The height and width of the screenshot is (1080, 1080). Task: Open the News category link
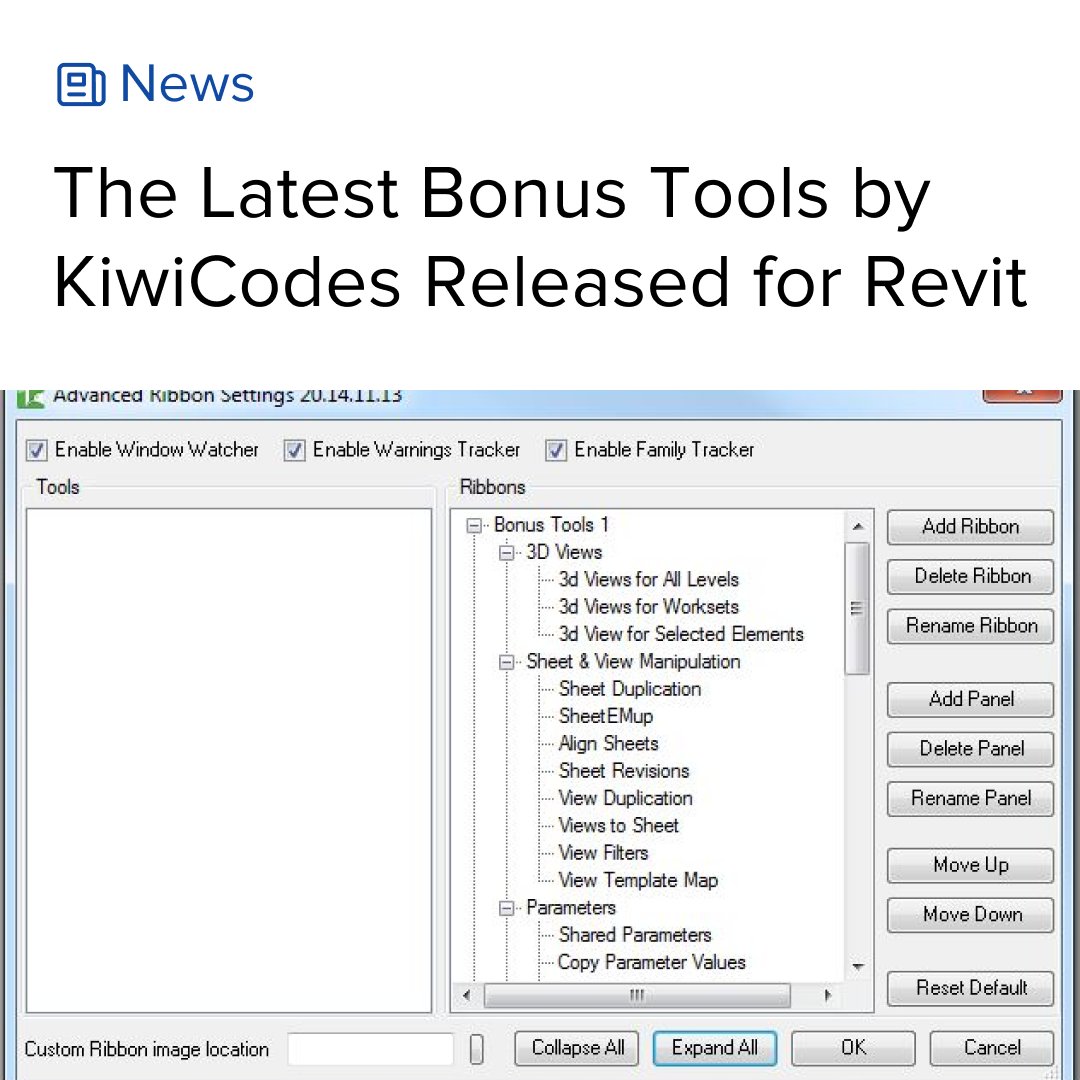tap(187, 83)
